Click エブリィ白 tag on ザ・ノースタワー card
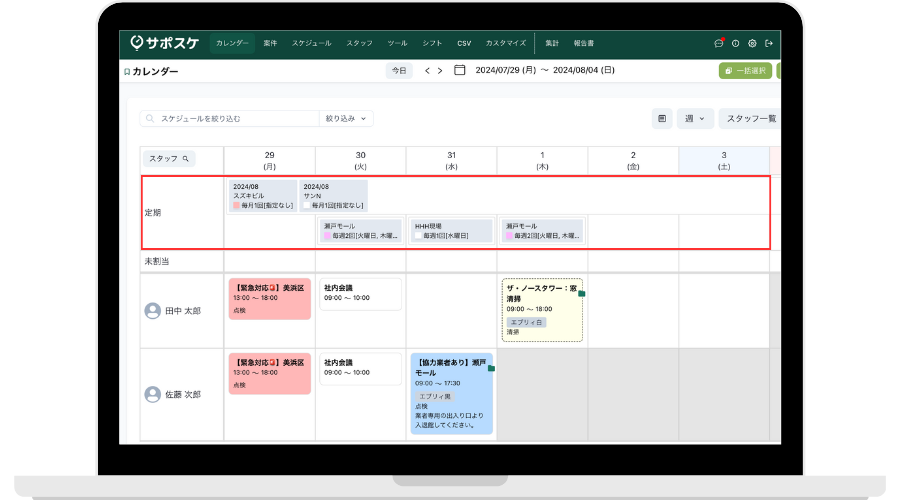Screen dimensions: 900x500 tap(526, 322)
